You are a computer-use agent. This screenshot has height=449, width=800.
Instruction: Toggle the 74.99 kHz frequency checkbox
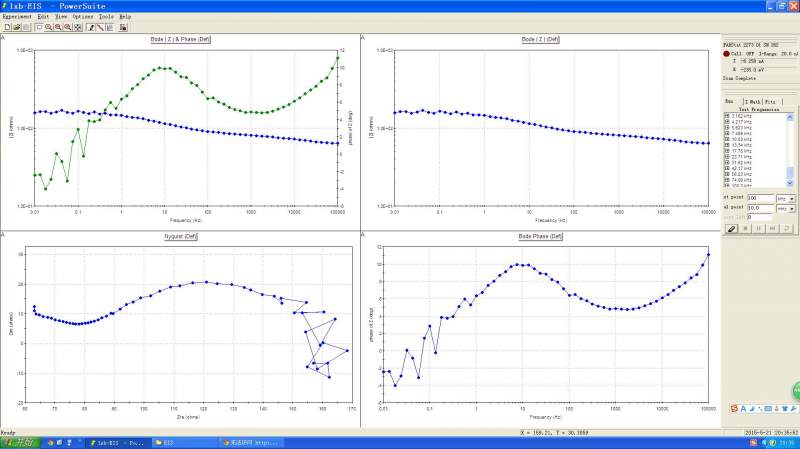[x=727, y=180]
